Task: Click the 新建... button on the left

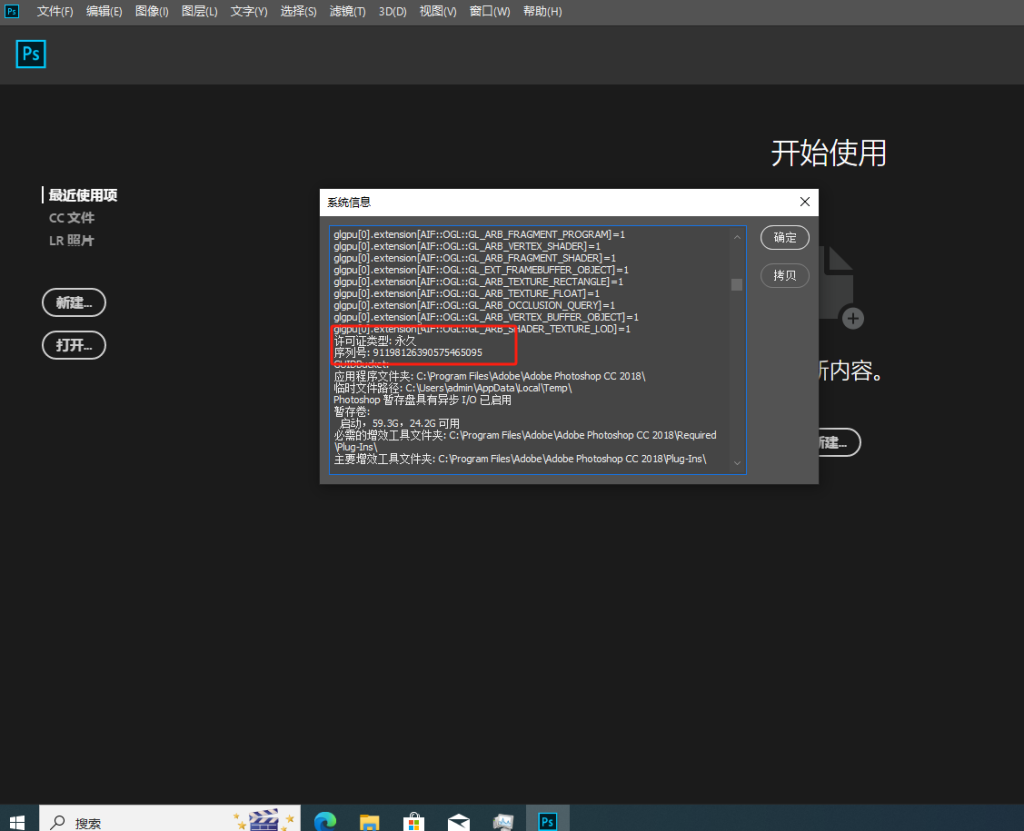Action: 74,302
